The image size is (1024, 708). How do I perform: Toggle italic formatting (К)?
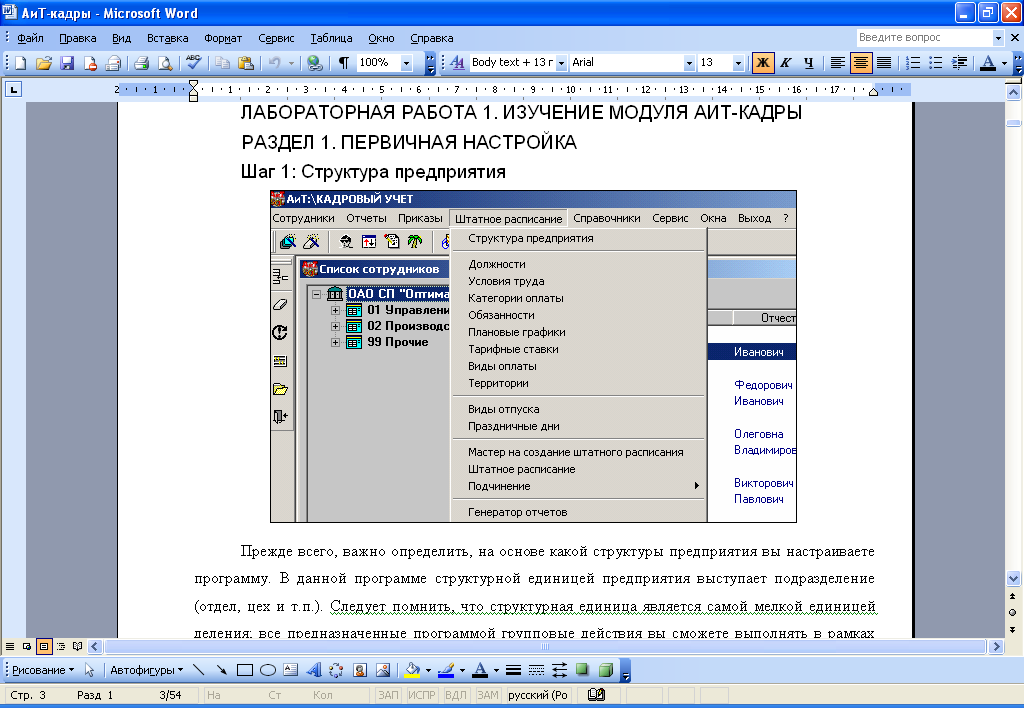pyautogui.click(x=786, y=63)
